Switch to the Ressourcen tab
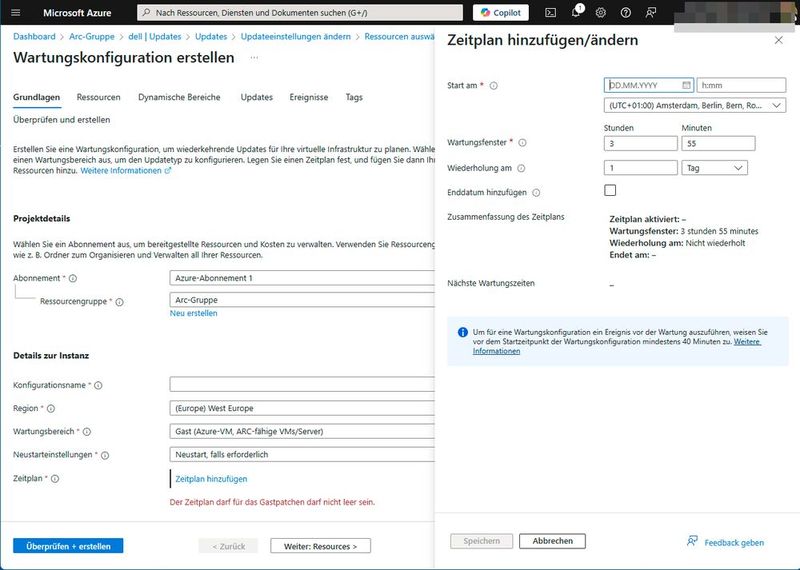 click(98, 97)
